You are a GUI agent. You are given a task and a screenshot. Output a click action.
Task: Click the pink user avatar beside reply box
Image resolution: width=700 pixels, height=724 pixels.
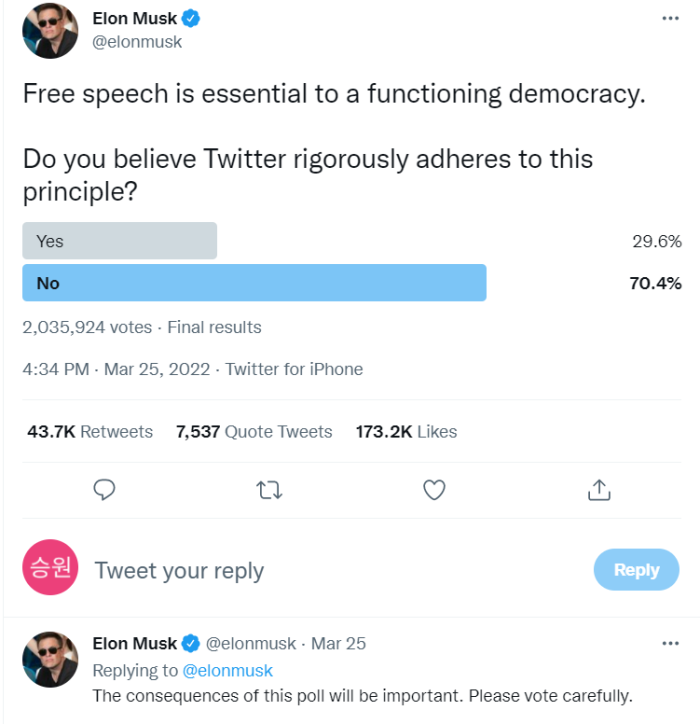[50, 567]
